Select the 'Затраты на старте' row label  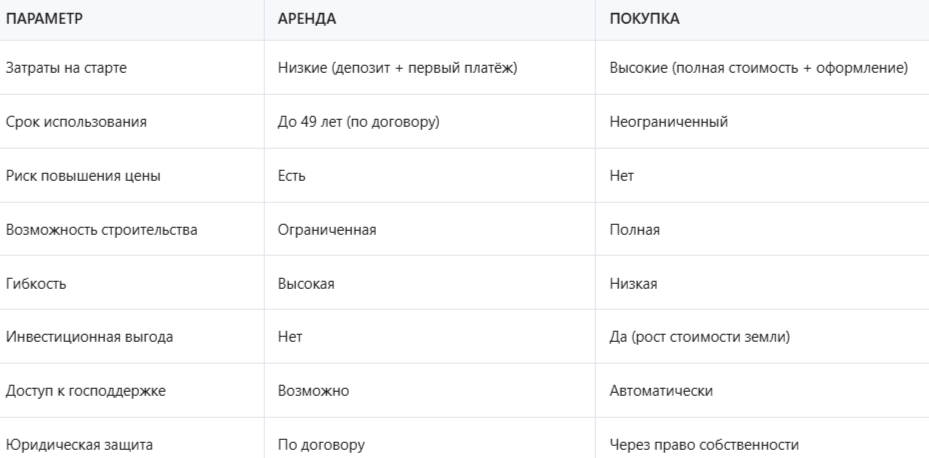[x=66, y=68]
